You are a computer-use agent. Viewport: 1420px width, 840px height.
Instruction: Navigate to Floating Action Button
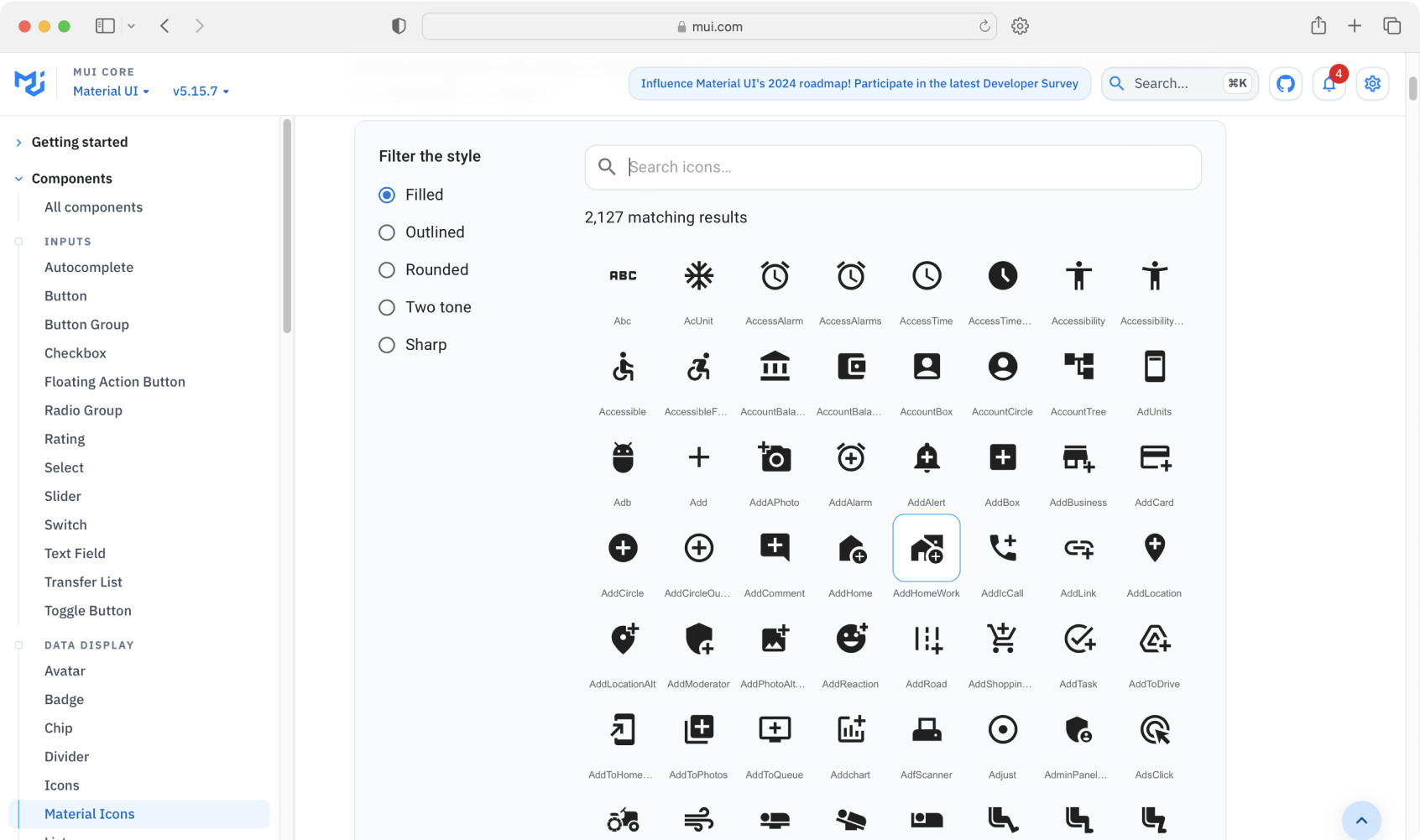pos(115,382)
